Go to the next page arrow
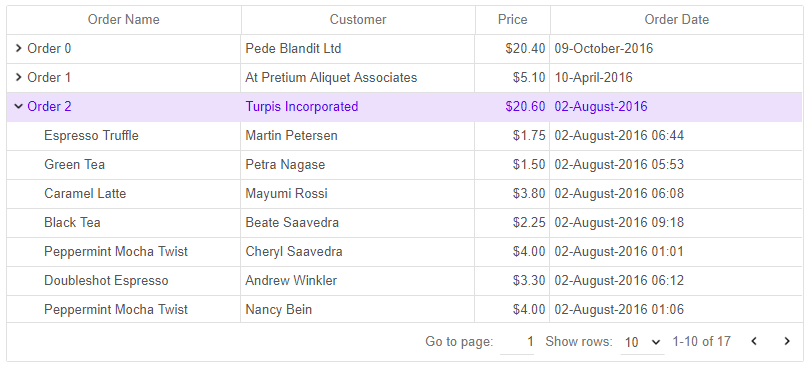Image resolution: width=812 pixels, height=374 pixels. tap(787, 341)
